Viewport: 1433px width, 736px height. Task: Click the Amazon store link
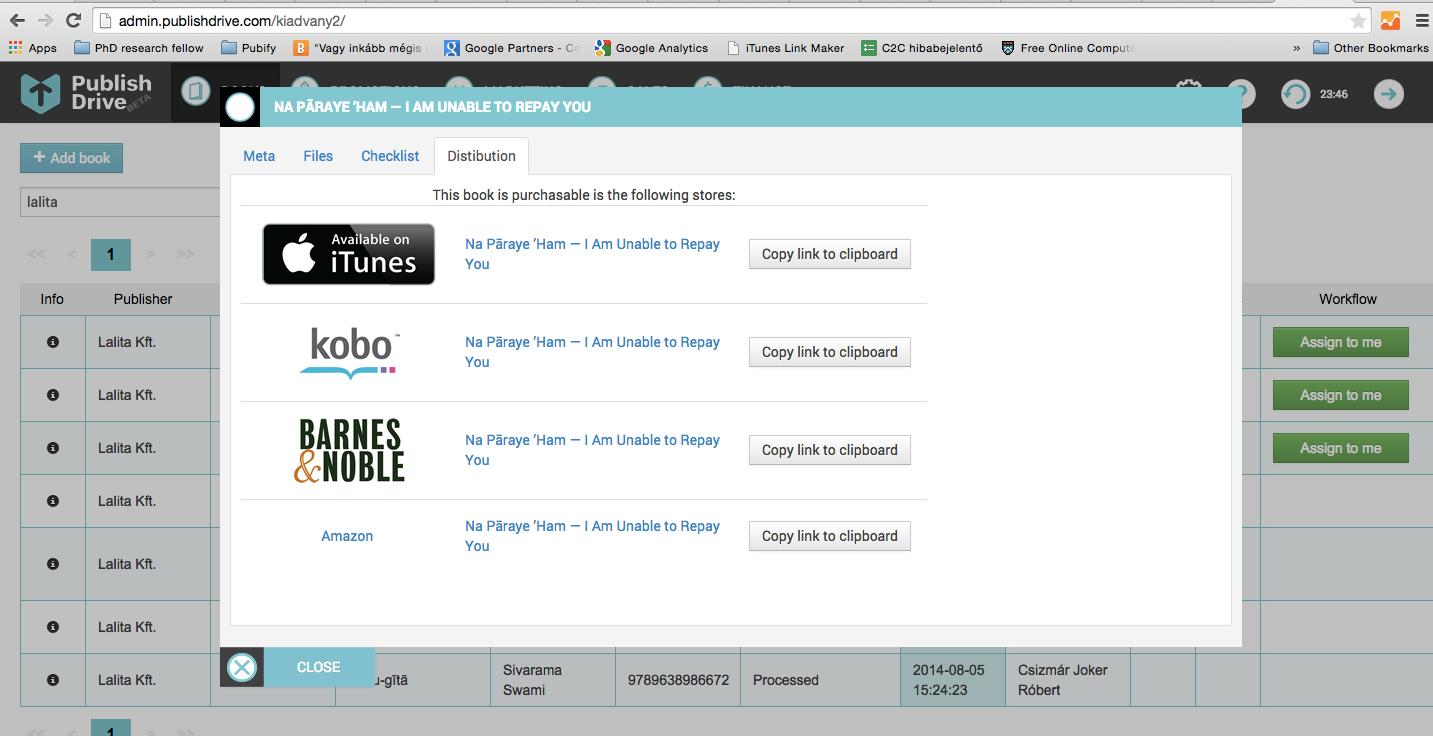[x=347, y=536]
